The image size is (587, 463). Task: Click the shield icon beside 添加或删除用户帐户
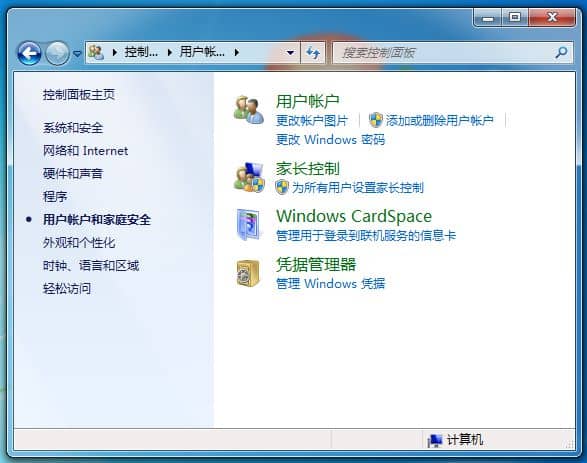[375, 120]
